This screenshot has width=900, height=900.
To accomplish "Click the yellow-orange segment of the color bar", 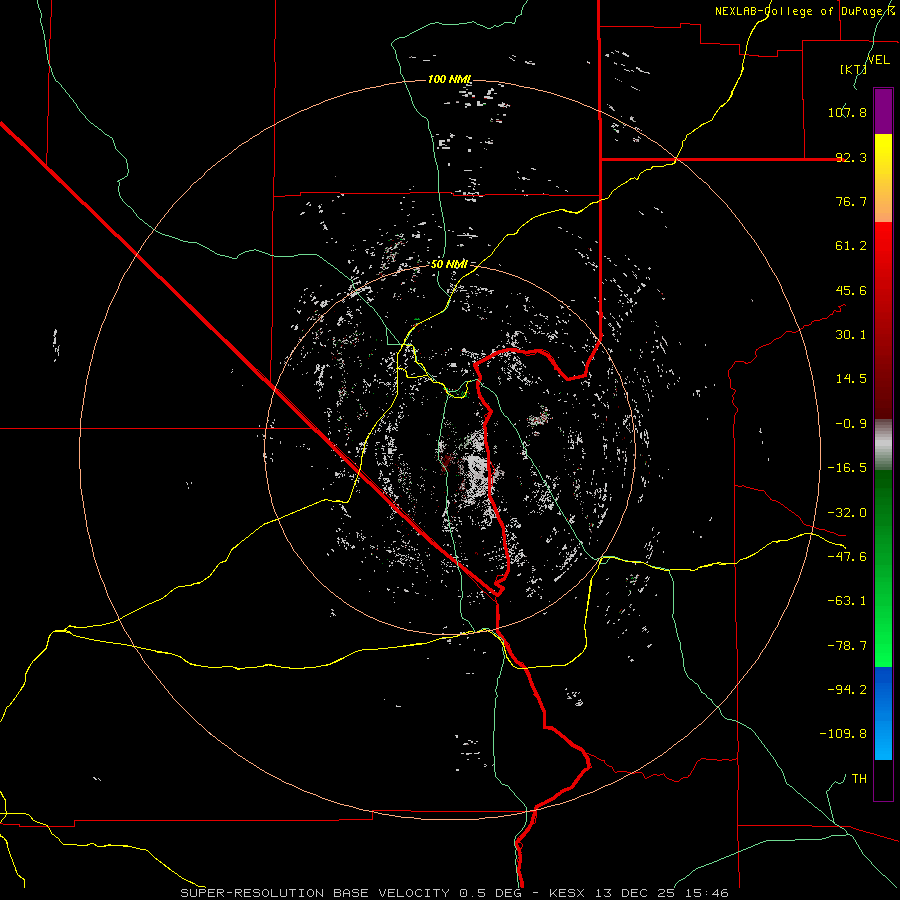I will (x=883, y=178).
